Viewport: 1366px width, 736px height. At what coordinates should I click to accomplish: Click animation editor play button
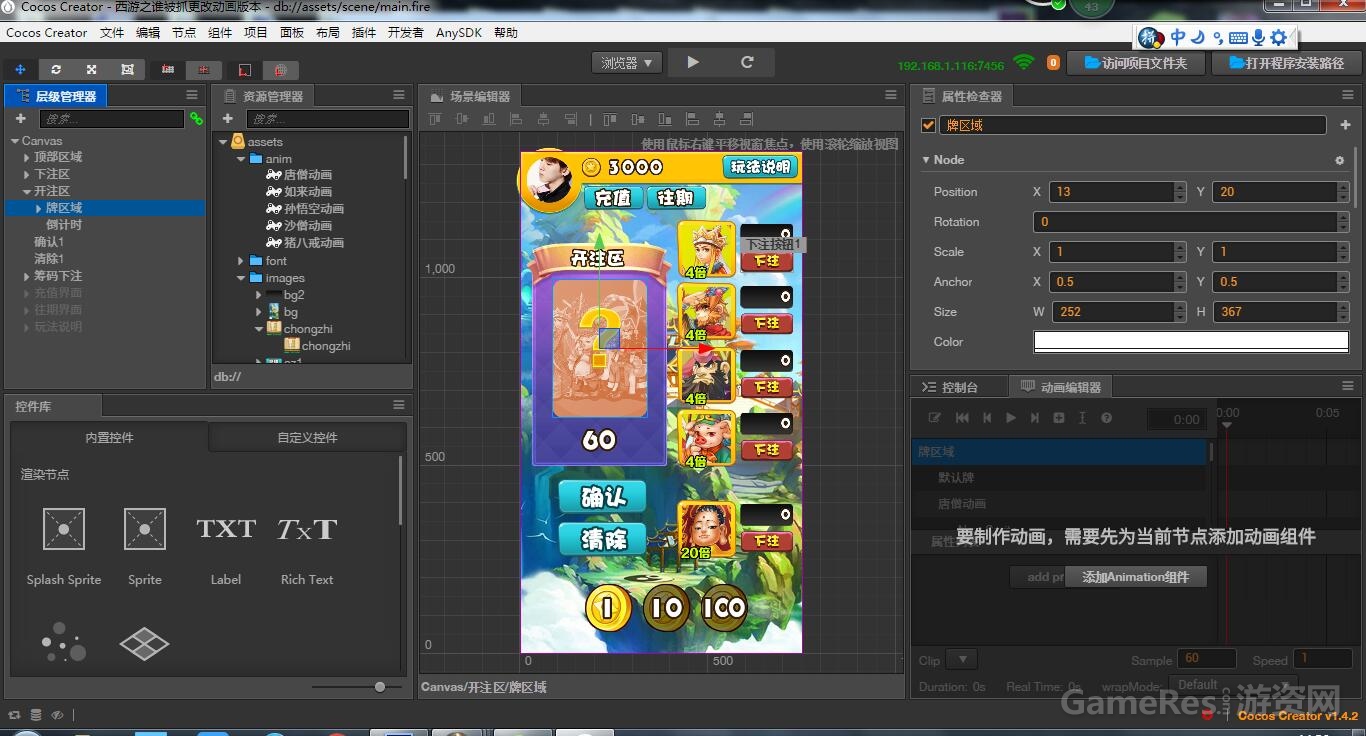pos(1011,418)
